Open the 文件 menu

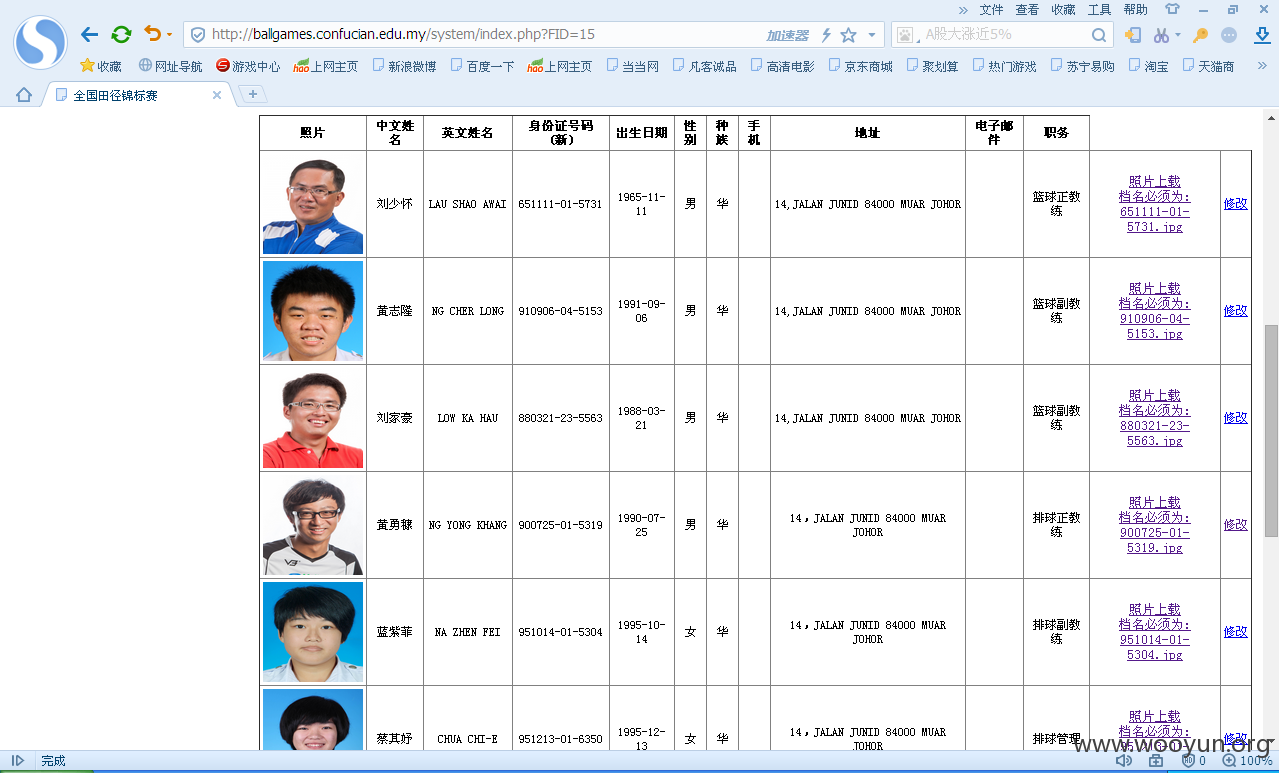coord(991,9)
